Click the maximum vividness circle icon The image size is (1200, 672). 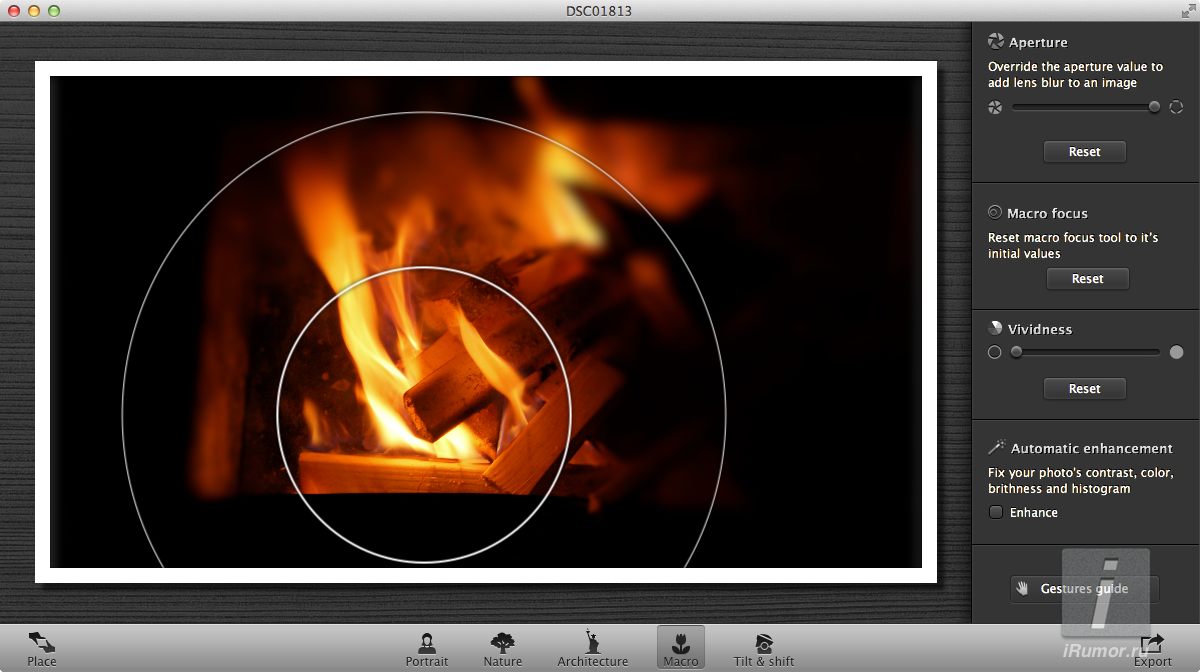1176,352
